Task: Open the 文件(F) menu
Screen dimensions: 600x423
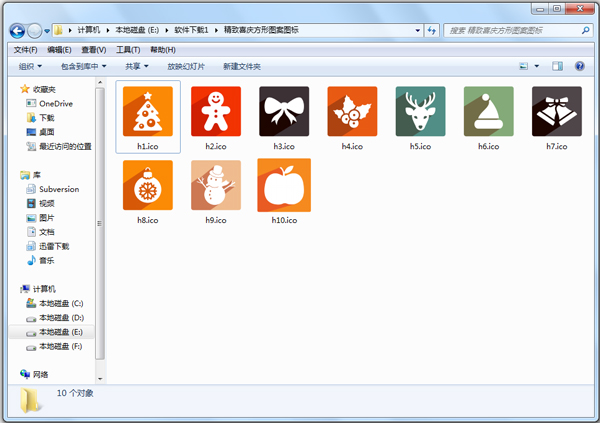Action: [x=26, y=49]
